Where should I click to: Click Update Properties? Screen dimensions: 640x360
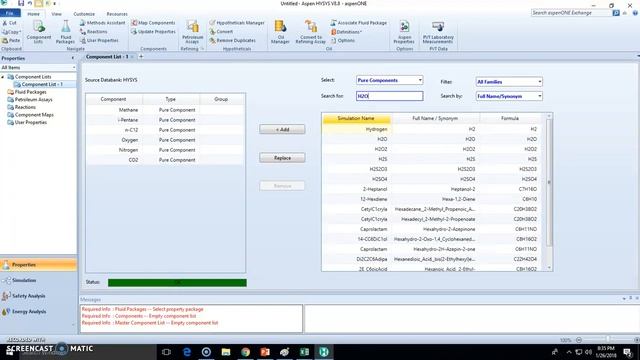click(153, 31)
